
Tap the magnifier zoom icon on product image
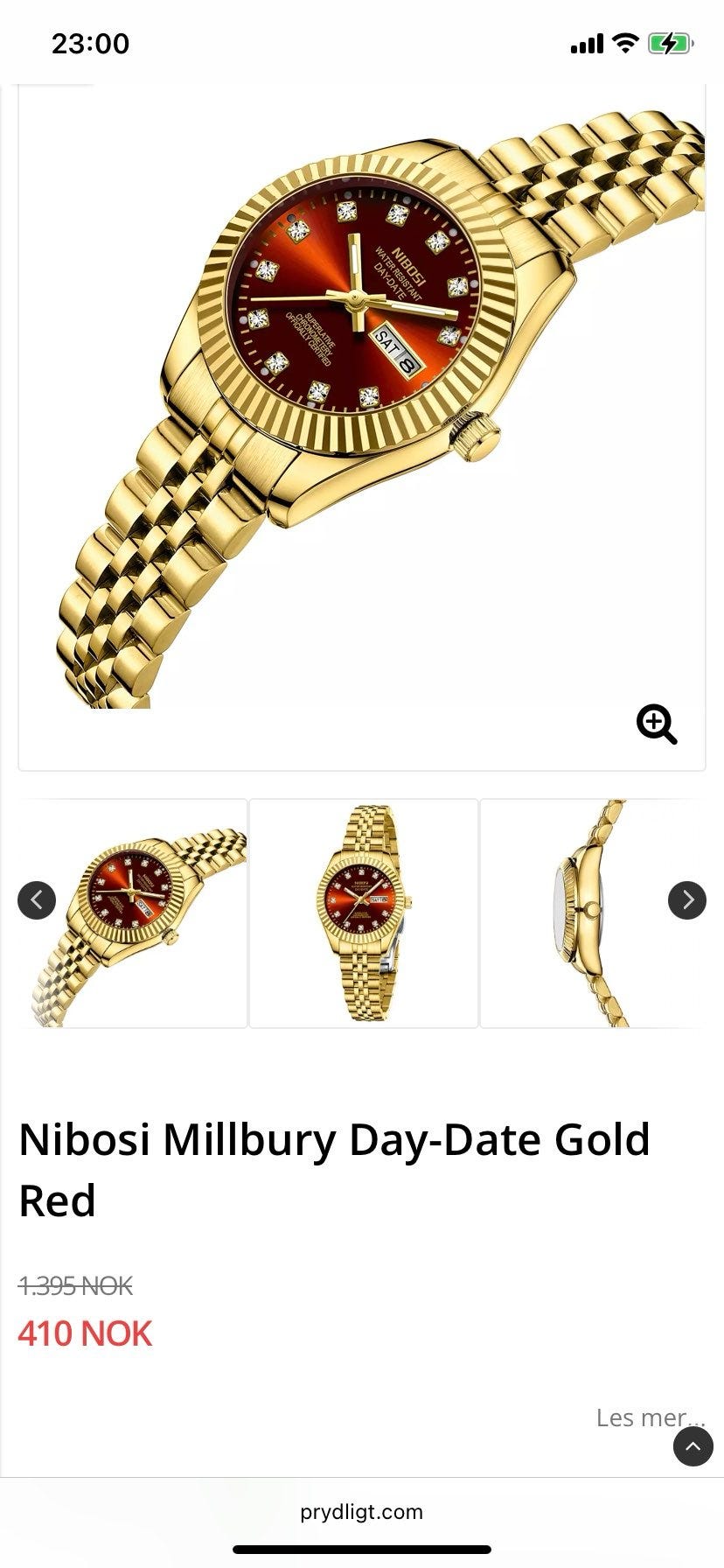click(x=657, y=724)
